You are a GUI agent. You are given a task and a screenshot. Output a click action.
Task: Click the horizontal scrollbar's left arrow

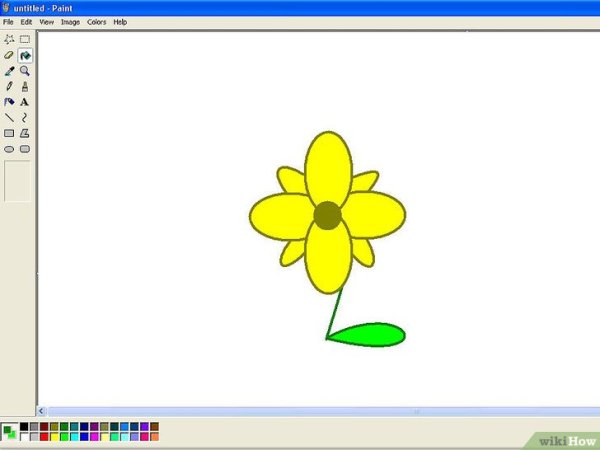[42, 412]
